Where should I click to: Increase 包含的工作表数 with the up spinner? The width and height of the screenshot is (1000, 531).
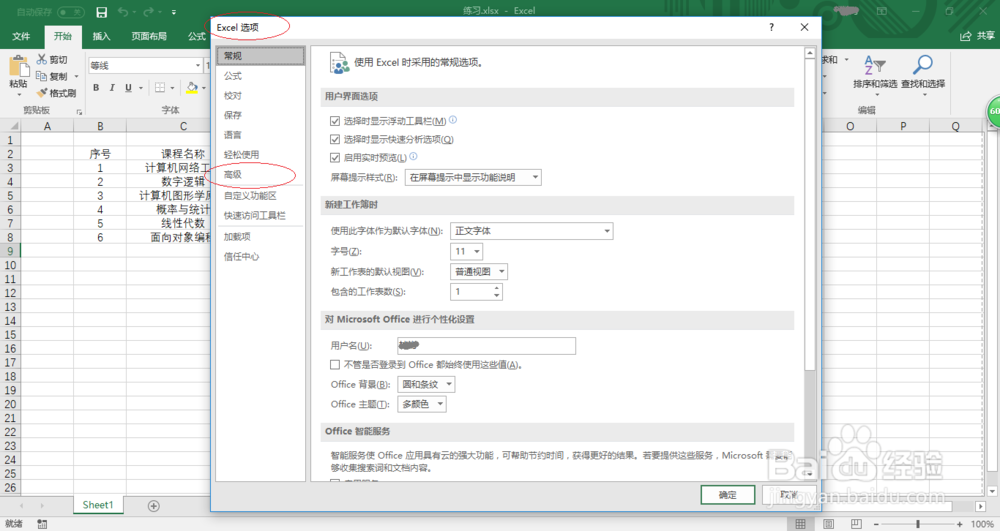497,288
